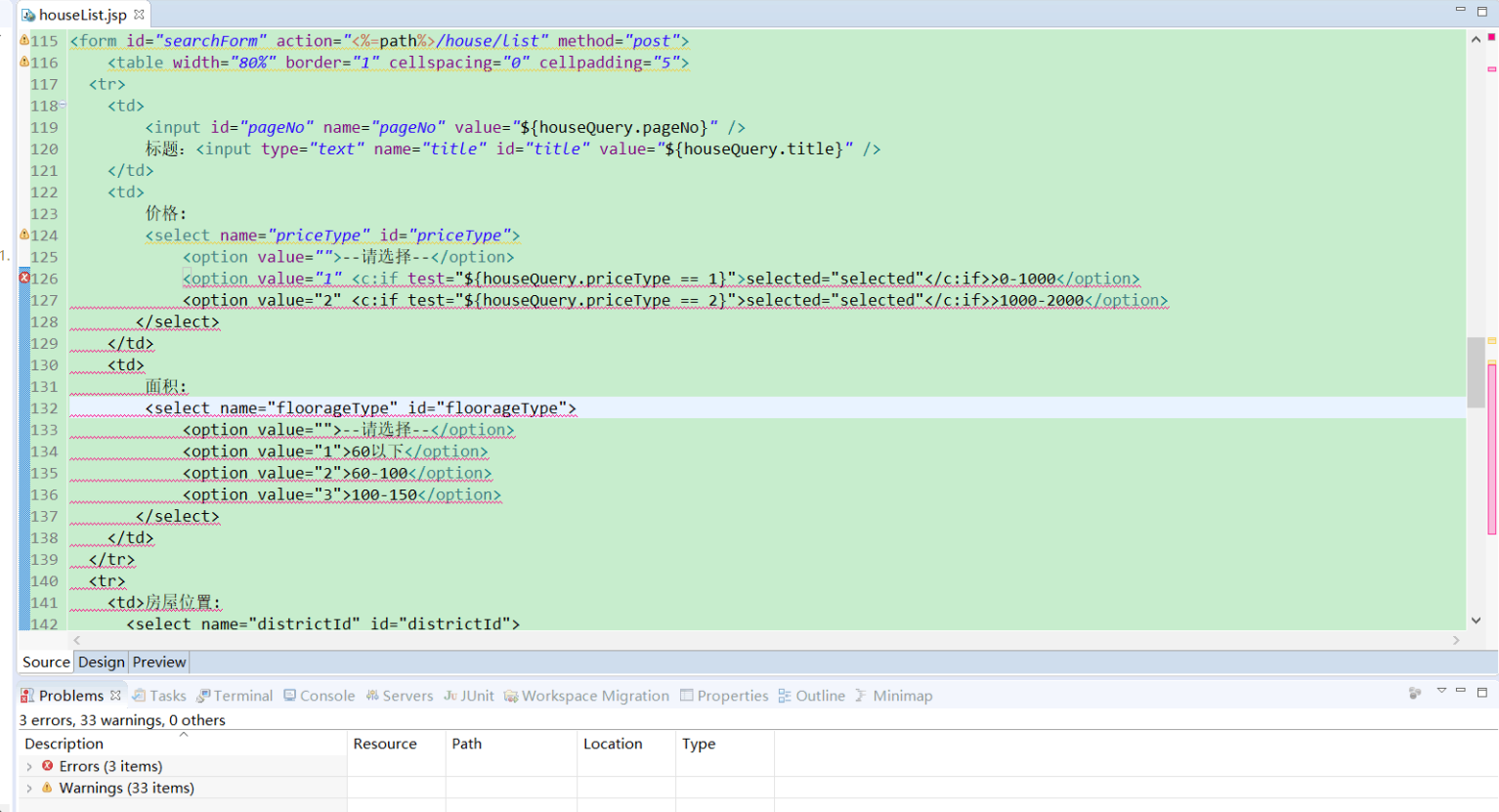The height and width of the screenshot is (812, 1499).
Task: Click the yellow warning marker in overview ruler
Action: point(1492,340)
